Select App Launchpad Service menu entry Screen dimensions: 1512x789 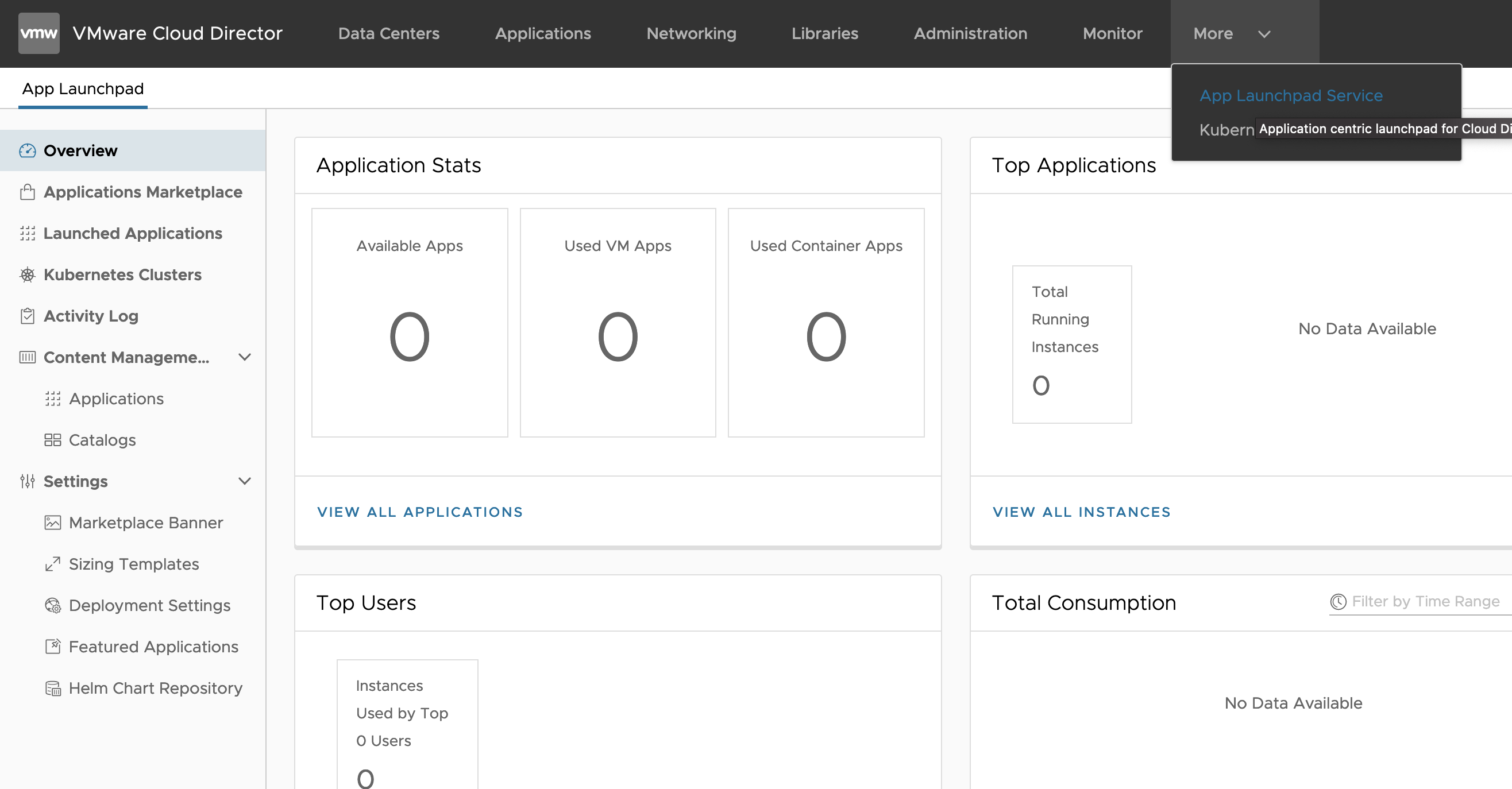(x=1290, y=96)
